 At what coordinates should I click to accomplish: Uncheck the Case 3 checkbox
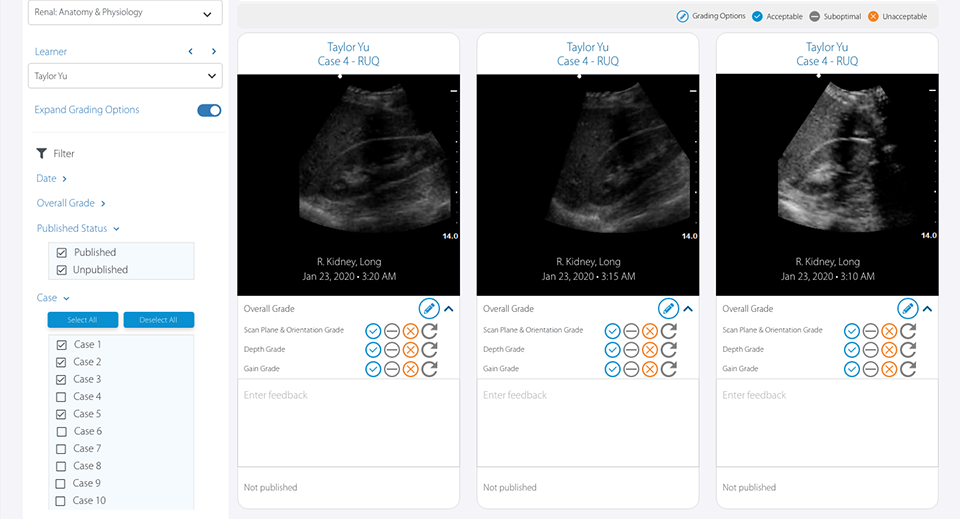click(61, 379)
